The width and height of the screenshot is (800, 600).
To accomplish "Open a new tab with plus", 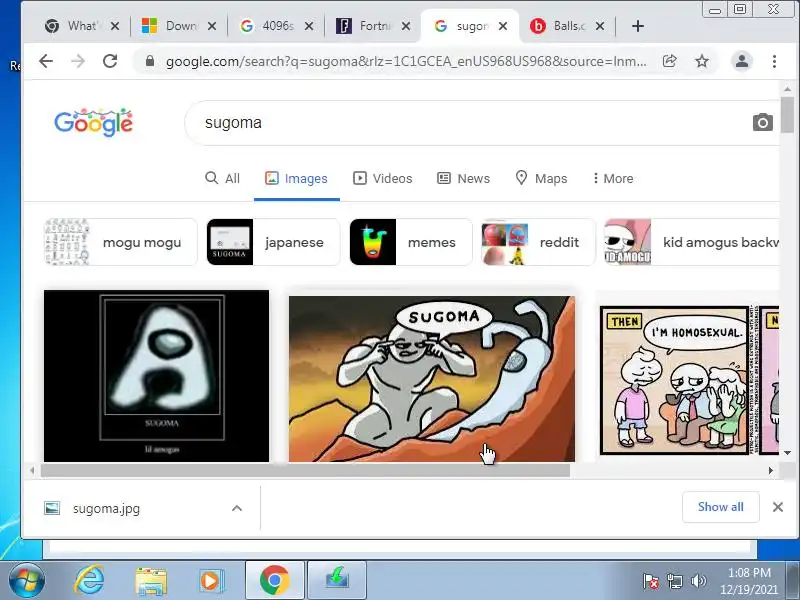I will tap(638, 26).
